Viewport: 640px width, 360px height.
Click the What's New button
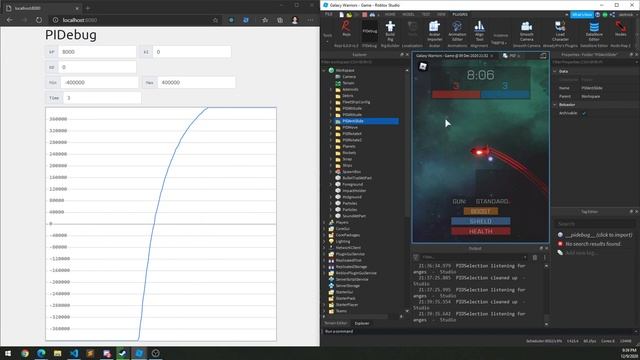point(582,15)
